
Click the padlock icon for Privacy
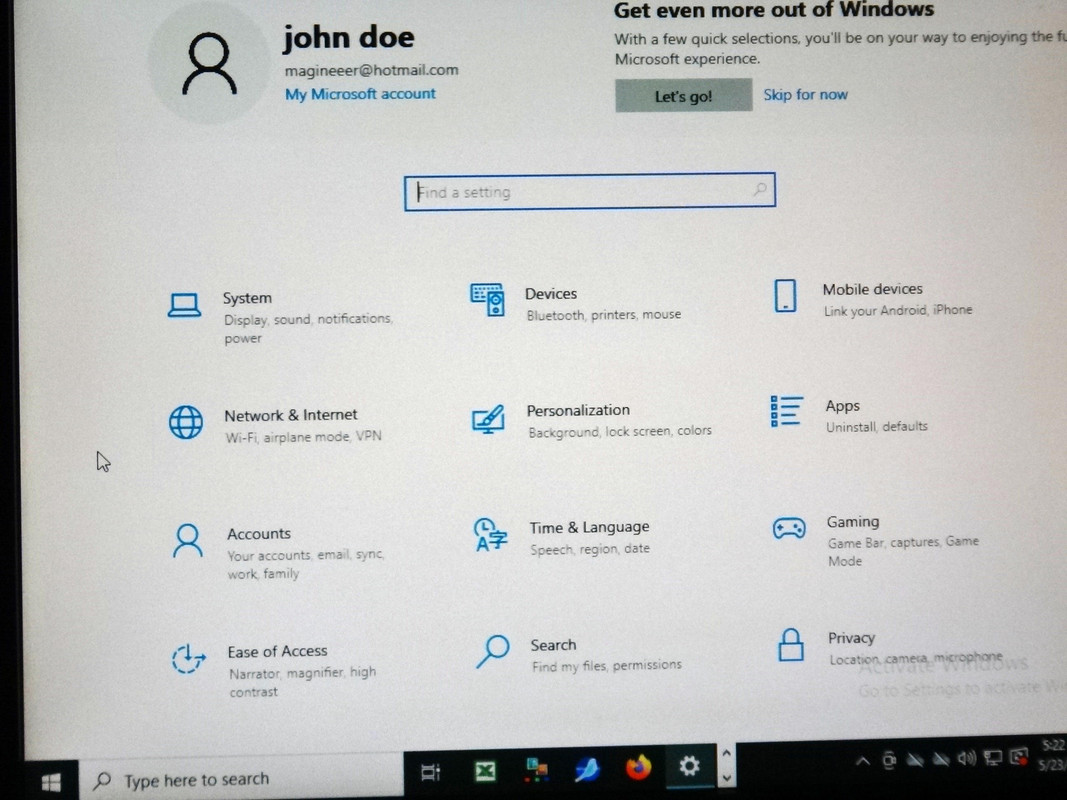[x=791, y=645]
